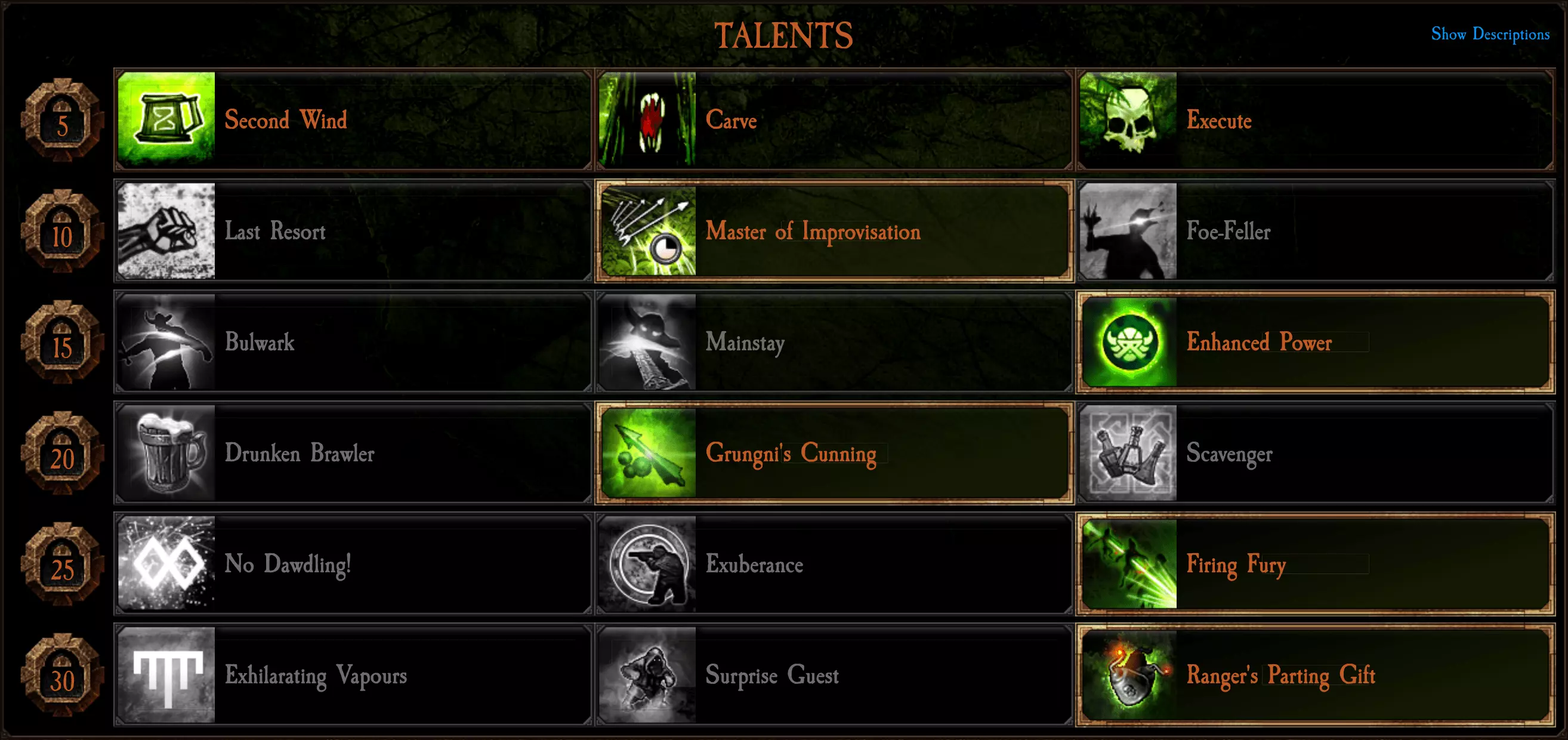Click the Execute skull icon
The image size is (1568, 740).
pos(1128,119)
